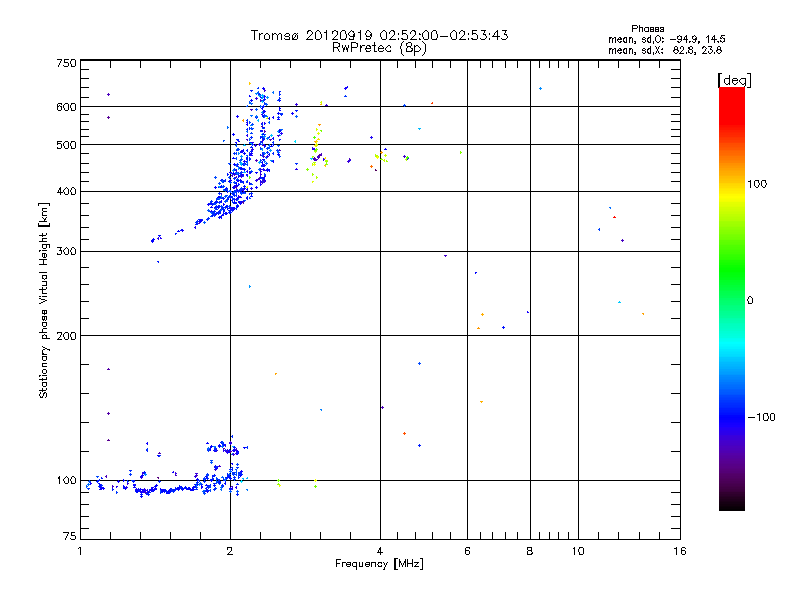
Task: Click the '2' x-axis tick label
Action: coord(230,551)
